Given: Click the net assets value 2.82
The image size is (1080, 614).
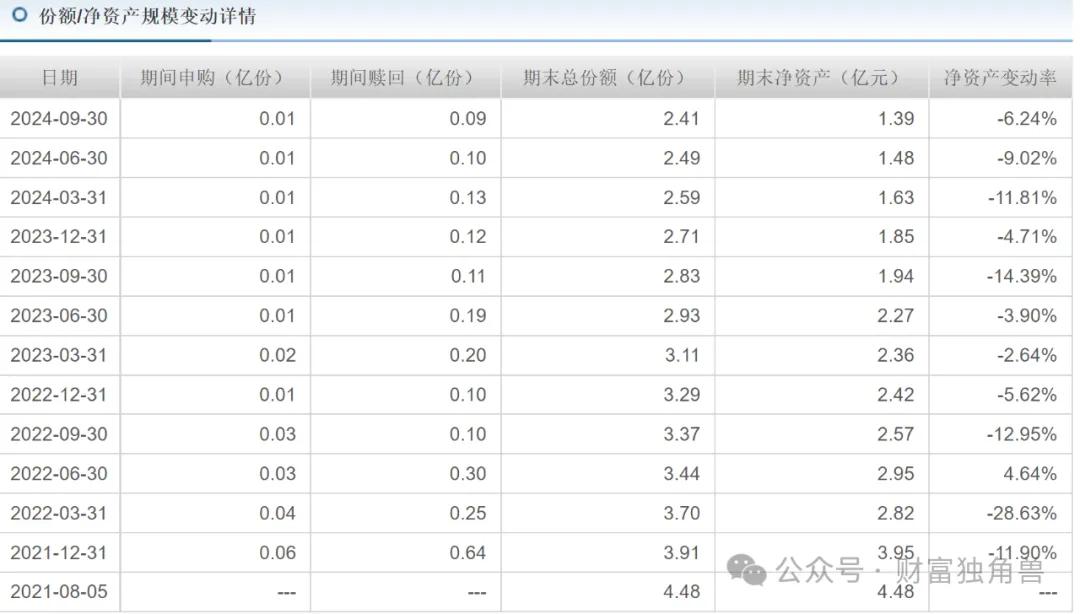Looking at the screenshot, I should (x=896, y=513).
